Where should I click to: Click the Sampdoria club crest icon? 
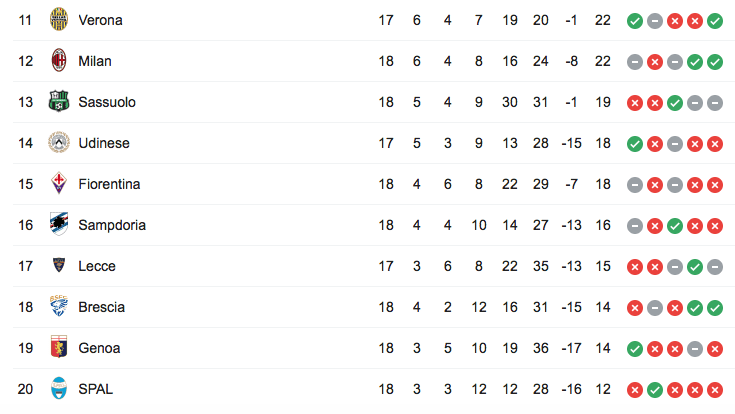point(59,225)
